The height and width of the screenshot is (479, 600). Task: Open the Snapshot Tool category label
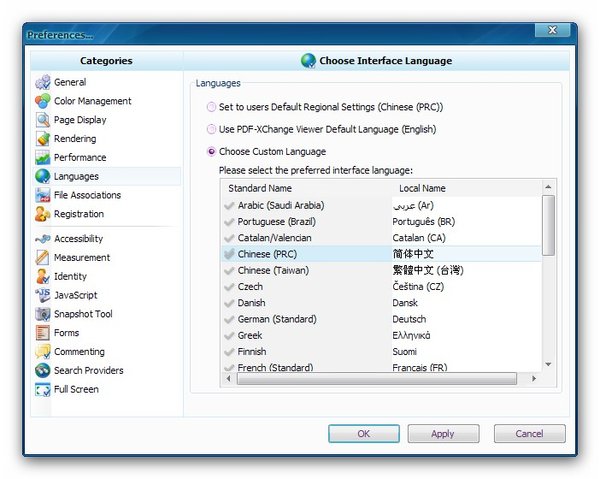point(83,314)
